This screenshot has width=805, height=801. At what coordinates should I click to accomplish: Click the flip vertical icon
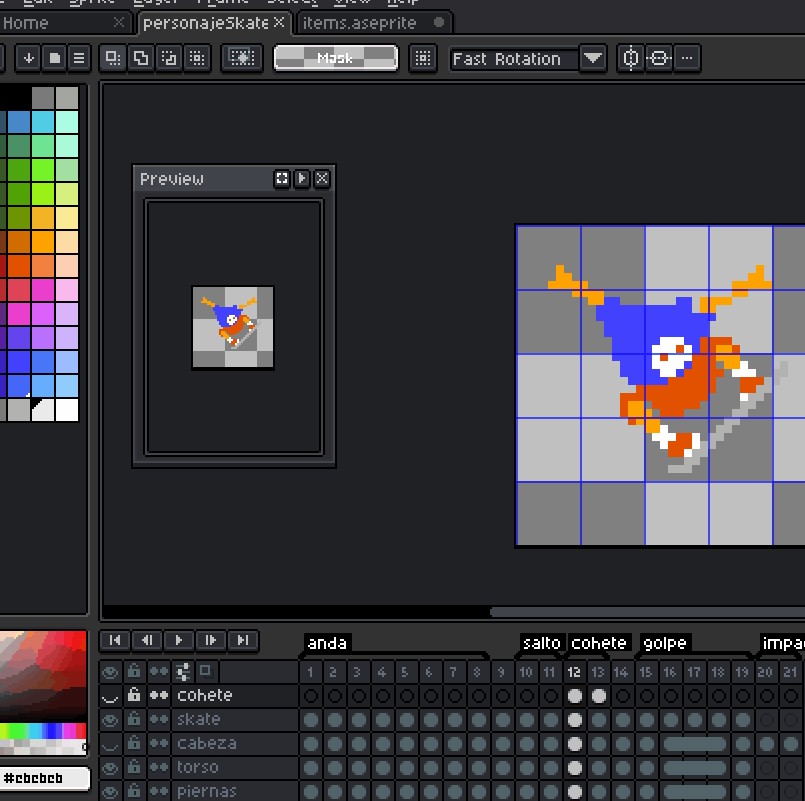[659, 58]
